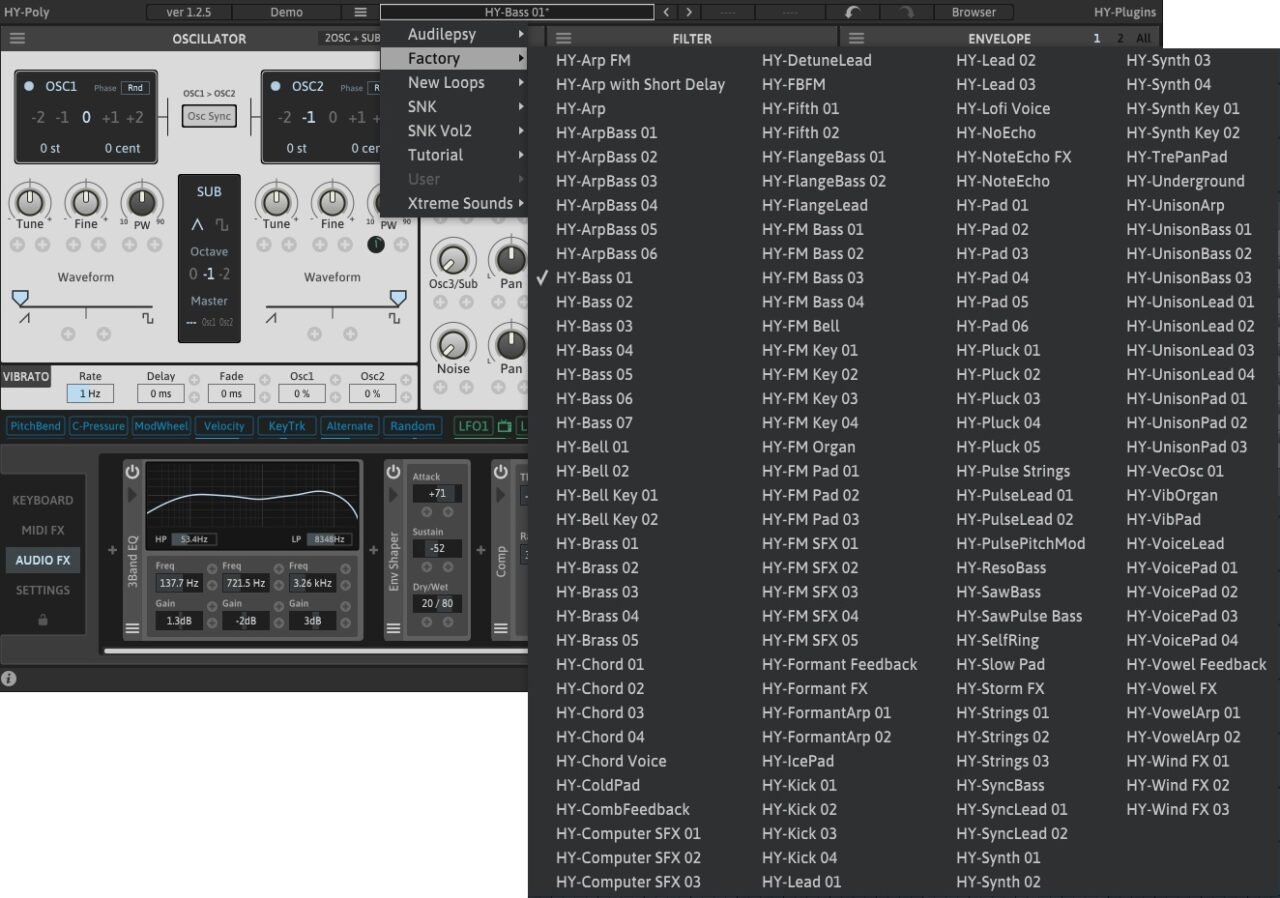The width and height of the screenshot is (1280, 898).
Task: Toggle Env Shaper power button
Action: tap(393, 472)
